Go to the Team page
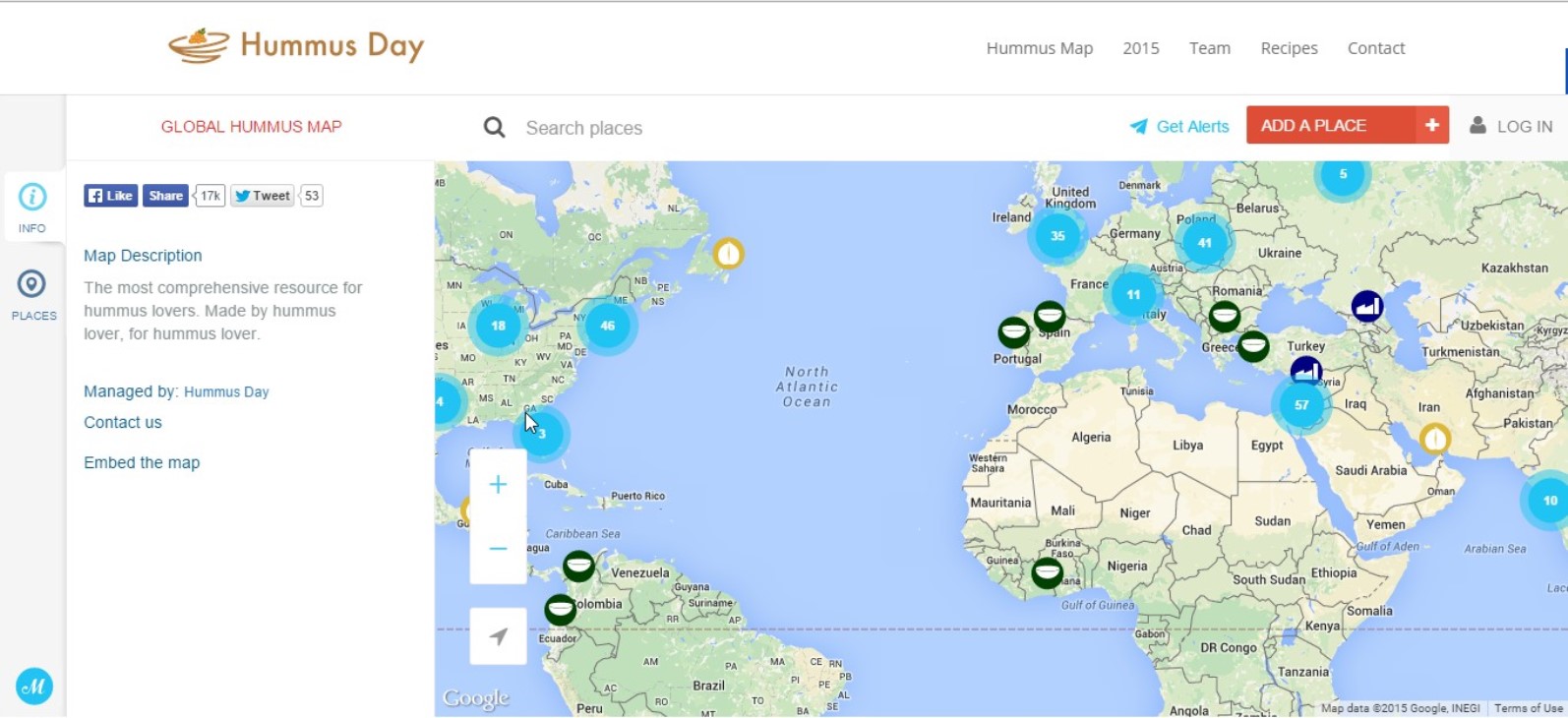This screenshot has height=718, width=1568. [1209, 48]
